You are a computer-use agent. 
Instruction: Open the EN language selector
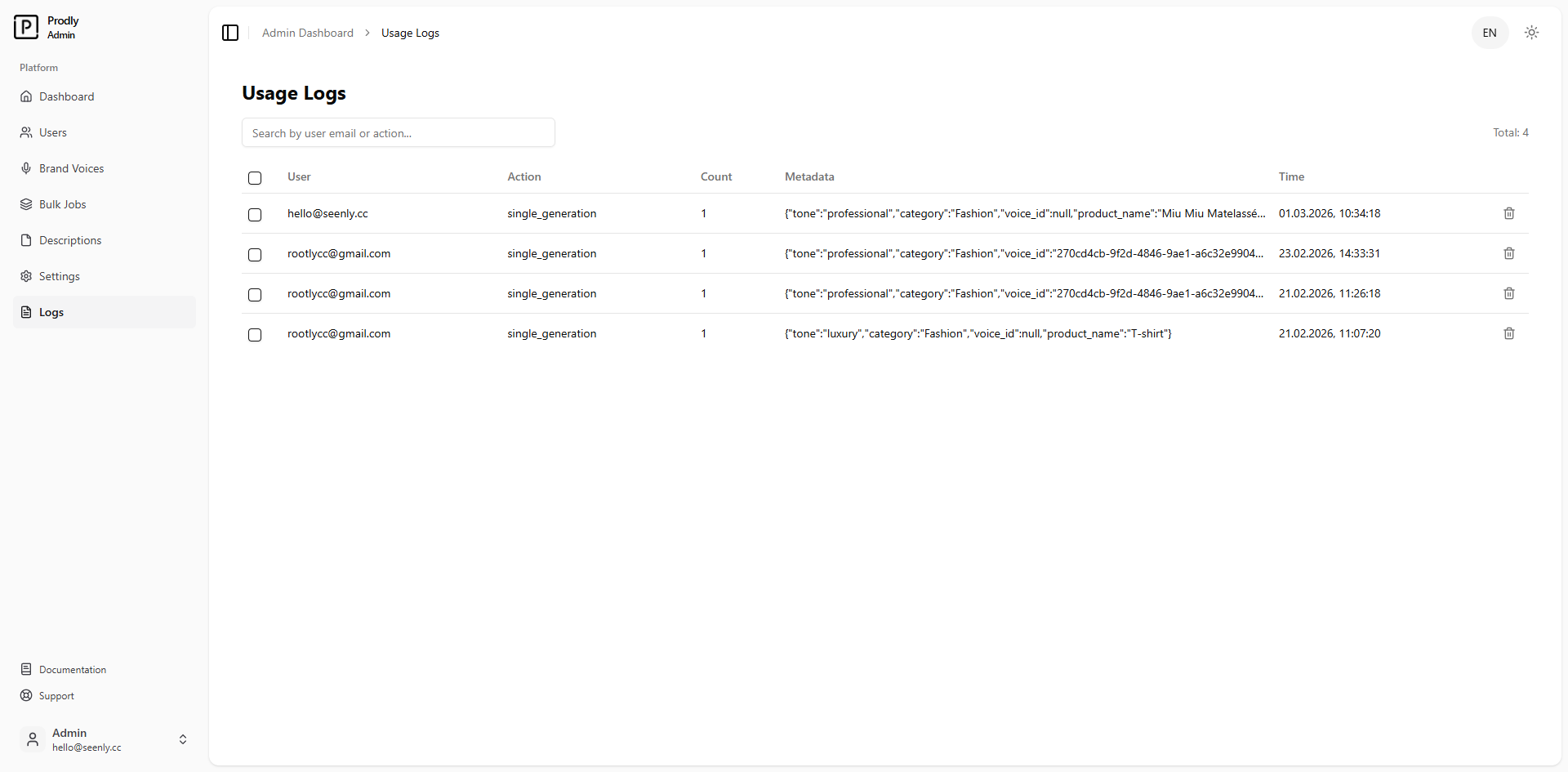pos(1489,33)
